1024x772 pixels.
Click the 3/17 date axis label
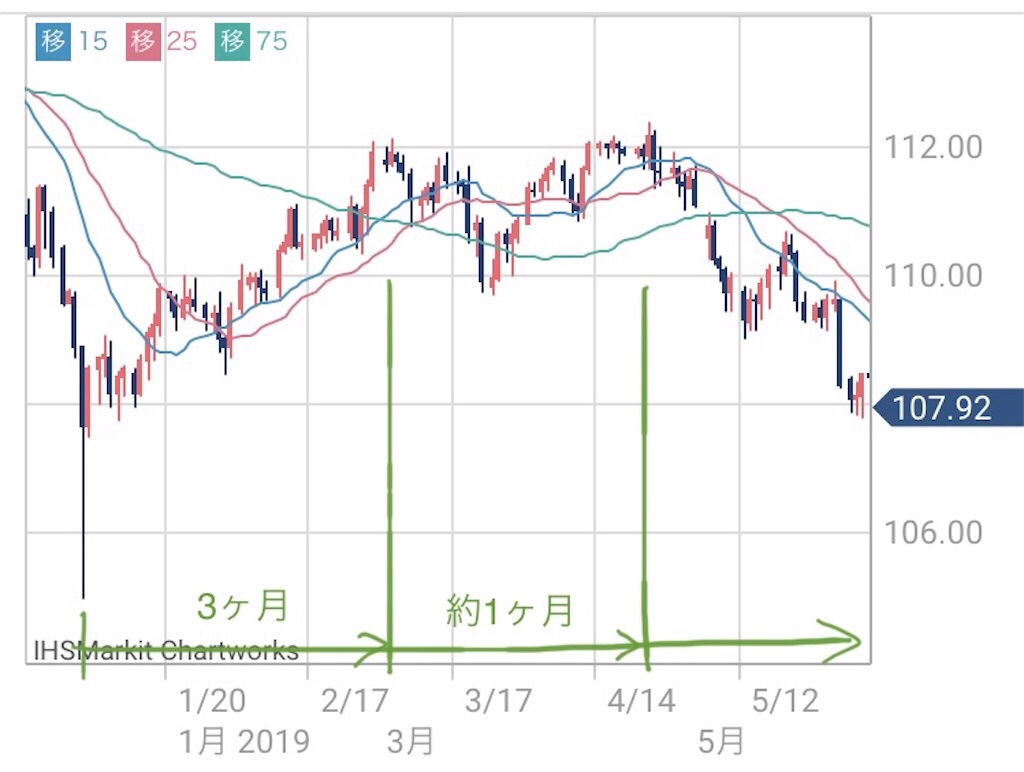[x=498, y=701]
